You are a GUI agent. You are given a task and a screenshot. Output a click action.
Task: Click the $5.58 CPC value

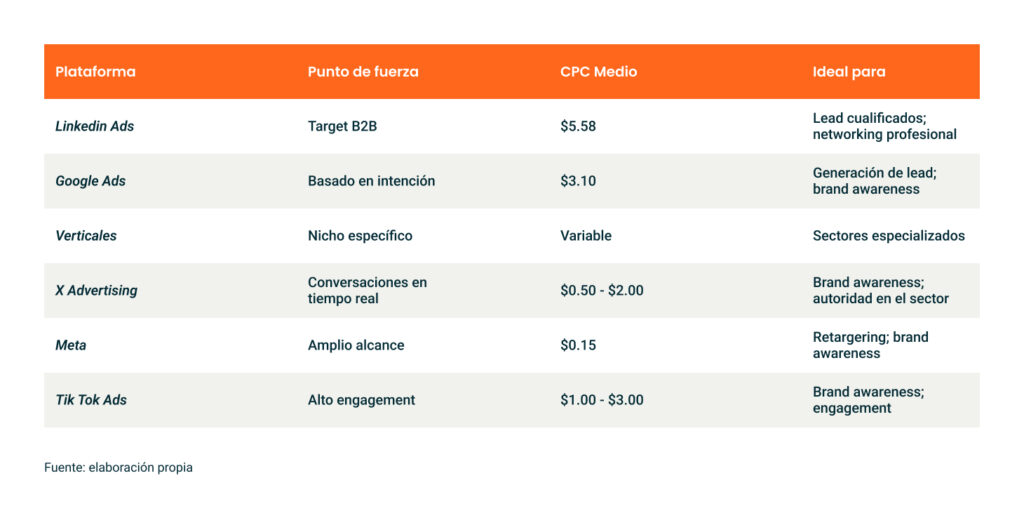click(x=578, y=127)
